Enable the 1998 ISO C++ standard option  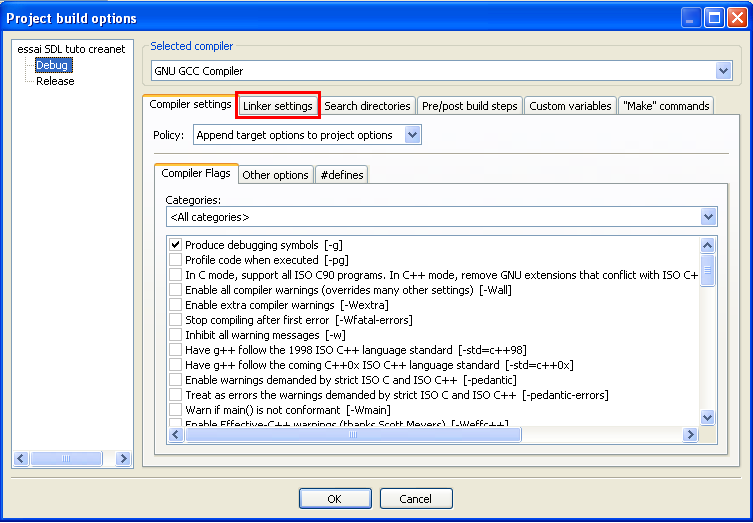[x=175, y=350]
